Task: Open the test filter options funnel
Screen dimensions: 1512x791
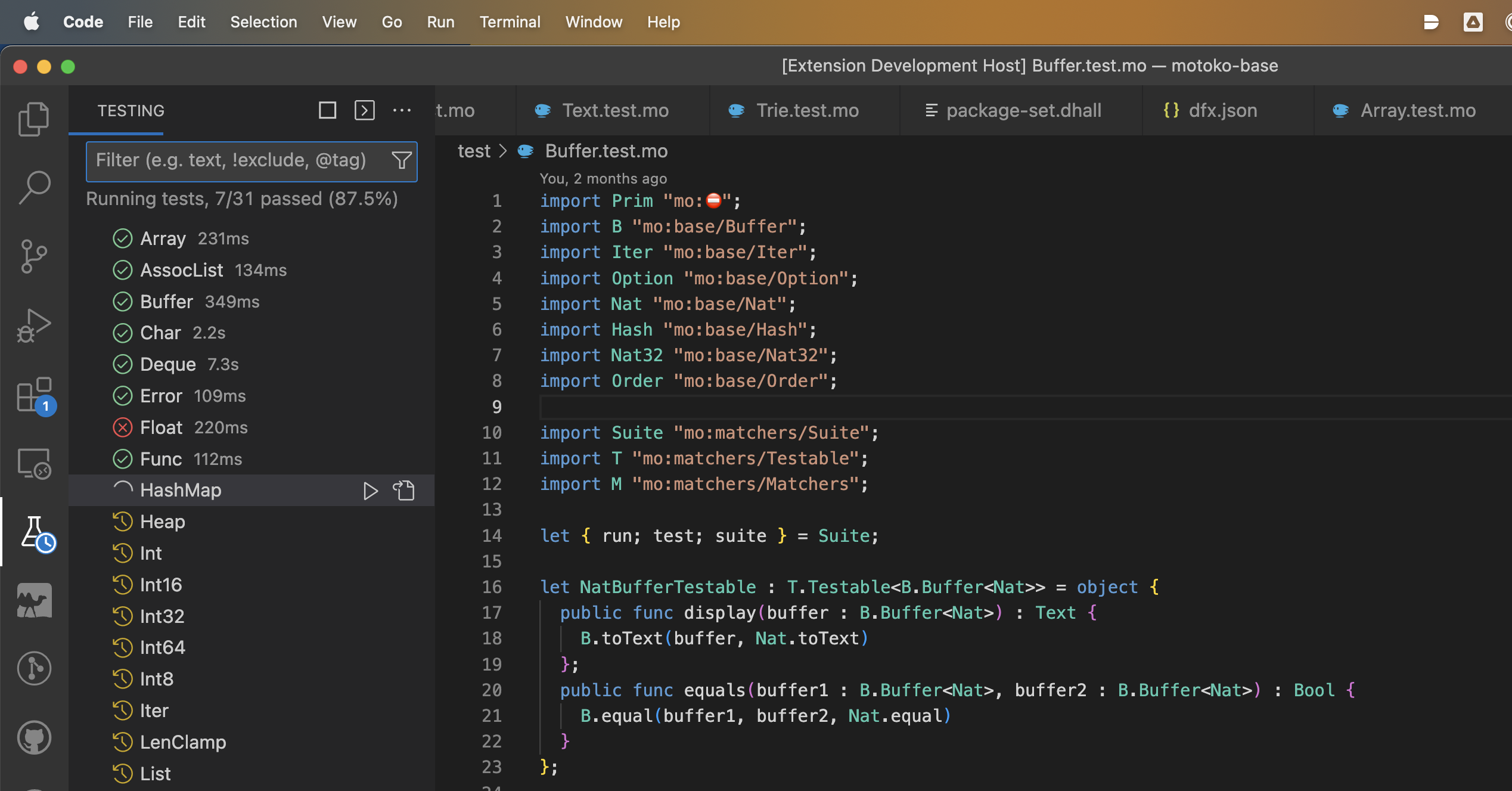Action: [x=401, y=160]
